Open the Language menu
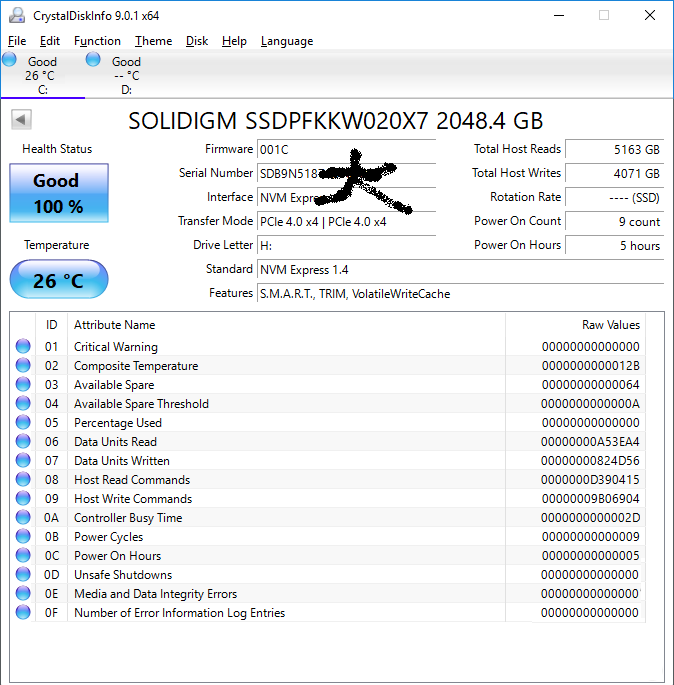This screenshot has width=674, height=685. pos(287,41)
